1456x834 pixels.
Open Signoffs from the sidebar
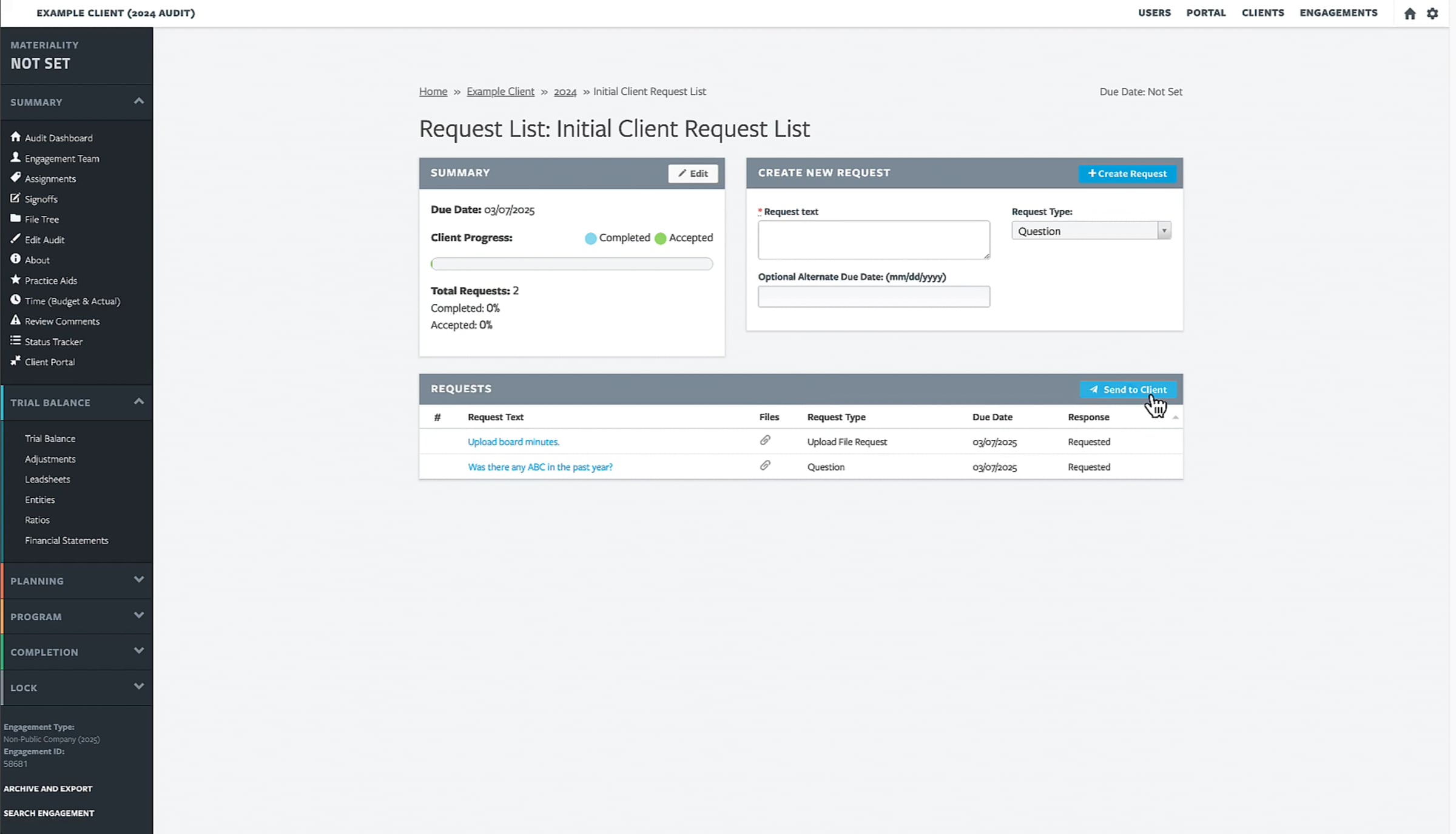(41, 198)
